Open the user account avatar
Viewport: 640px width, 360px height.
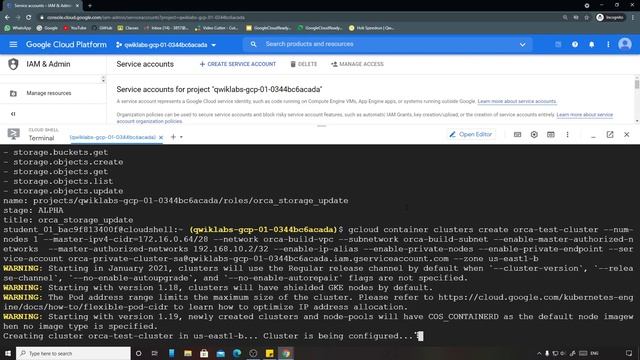click(625, 44)
